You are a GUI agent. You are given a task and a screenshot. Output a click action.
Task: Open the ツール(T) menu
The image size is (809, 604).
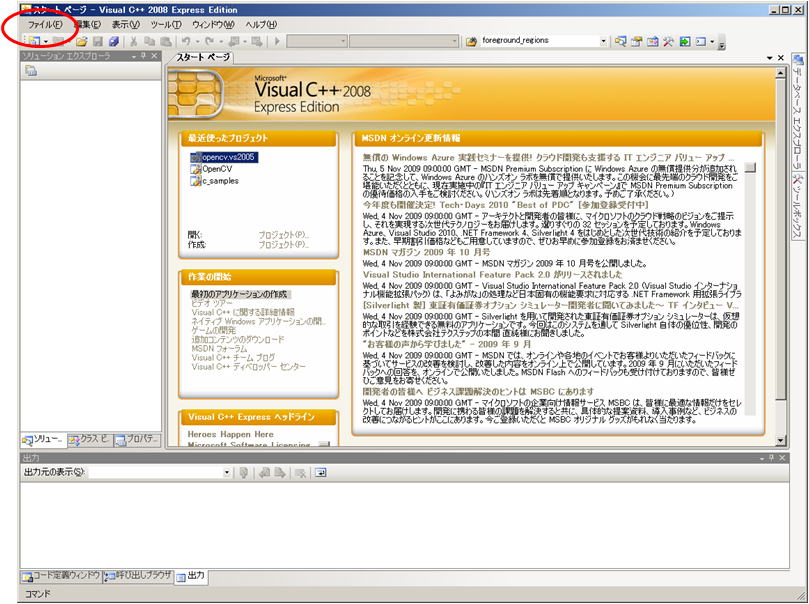[166, 24]
